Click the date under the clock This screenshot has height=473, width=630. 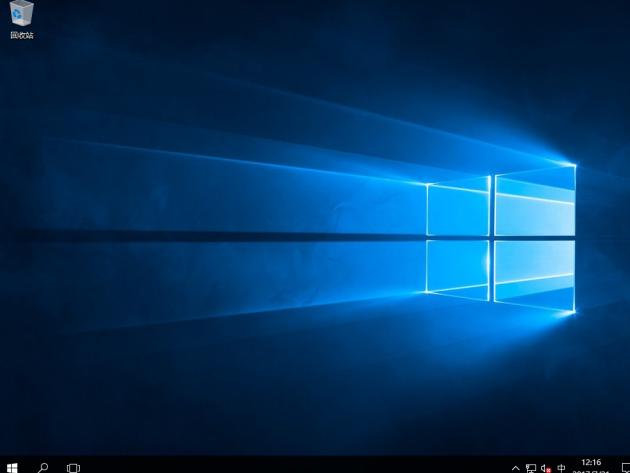[591, 471]
